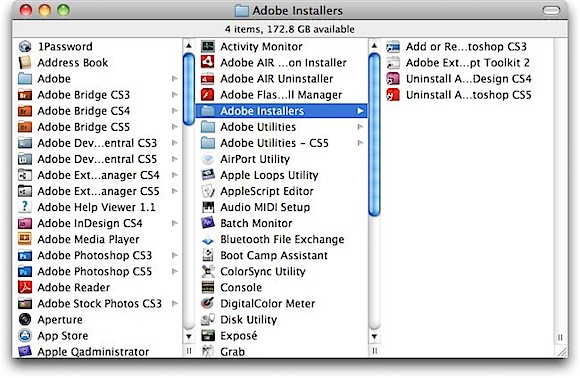580x378 pixels.
Task: Click the Adobe AIR Uninstaller icon
Action: pos(208,78)
